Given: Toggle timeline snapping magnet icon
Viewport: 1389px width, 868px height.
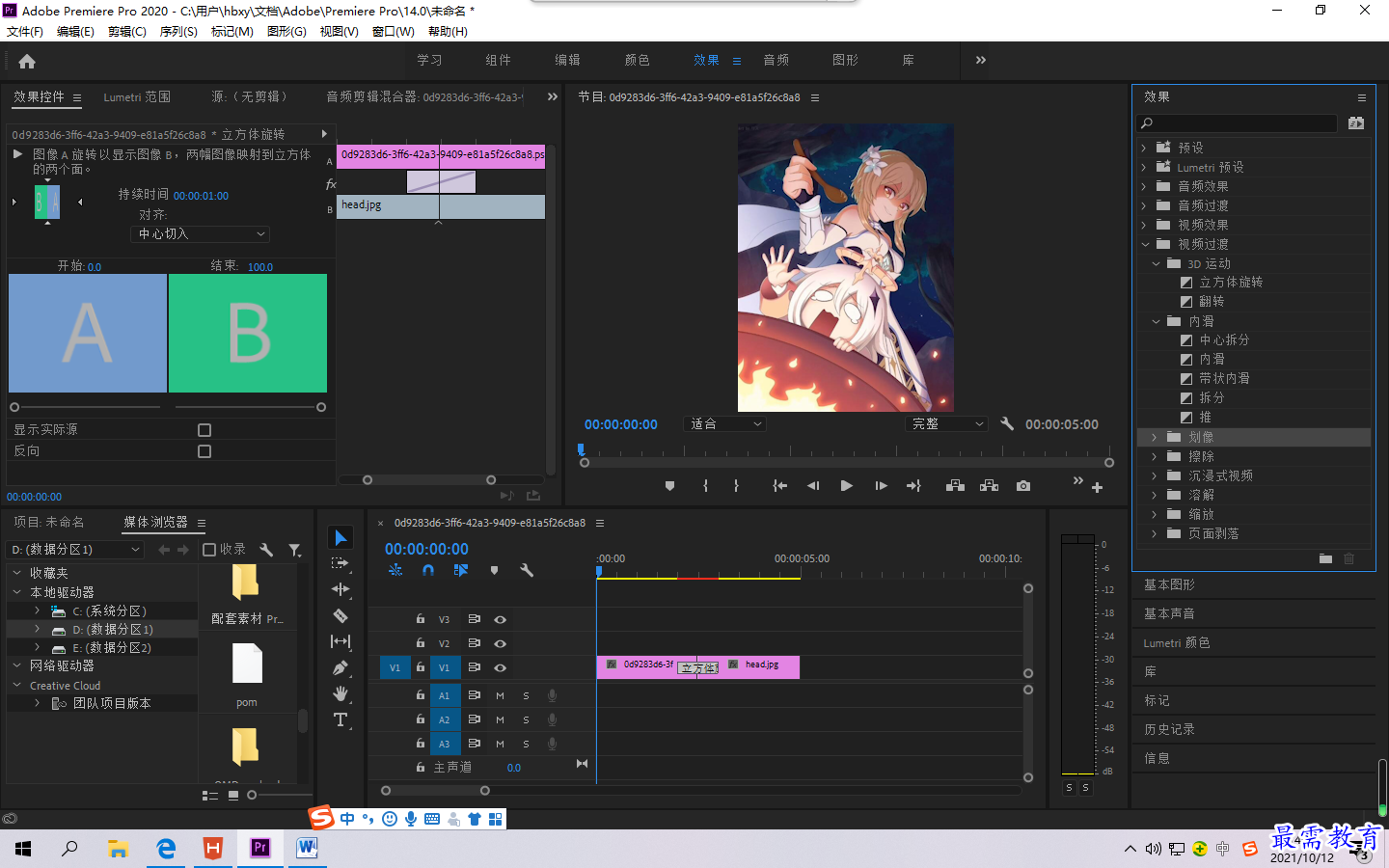Looking at the screenshot, I should coord(428,570).
